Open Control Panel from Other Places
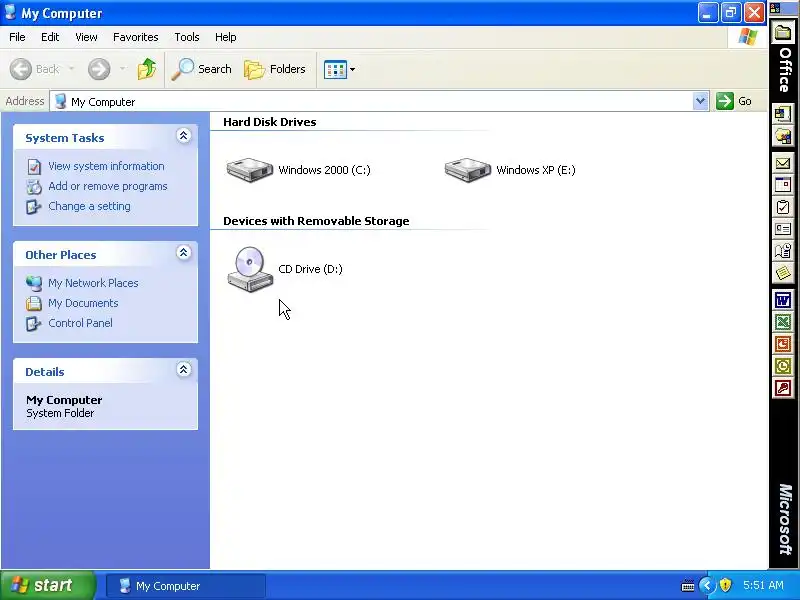The image size is (800, 600). pos(81,323)
